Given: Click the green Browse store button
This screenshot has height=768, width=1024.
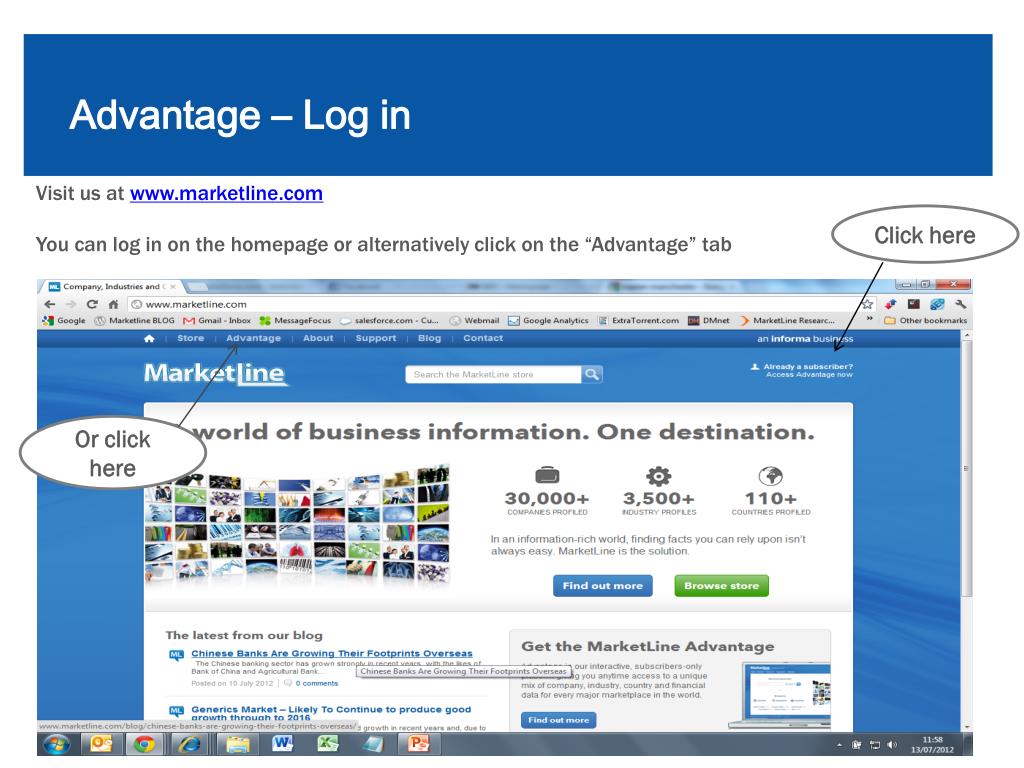Looking at the screenshot, I should click(x=722, y=586).
